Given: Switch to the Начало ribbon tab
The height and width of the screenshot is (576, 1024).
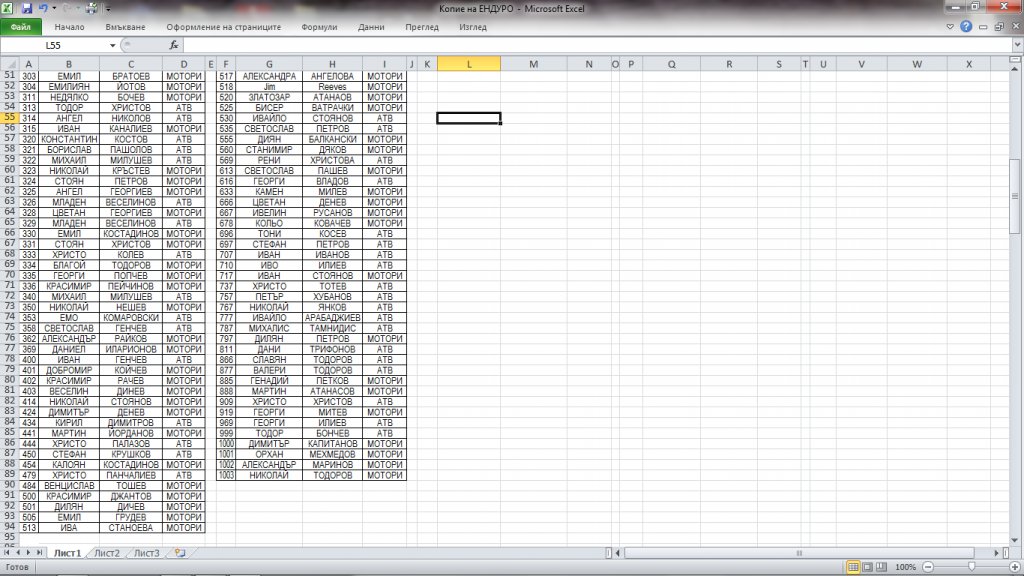Looking at the screenshot, I should pos(69,27).
